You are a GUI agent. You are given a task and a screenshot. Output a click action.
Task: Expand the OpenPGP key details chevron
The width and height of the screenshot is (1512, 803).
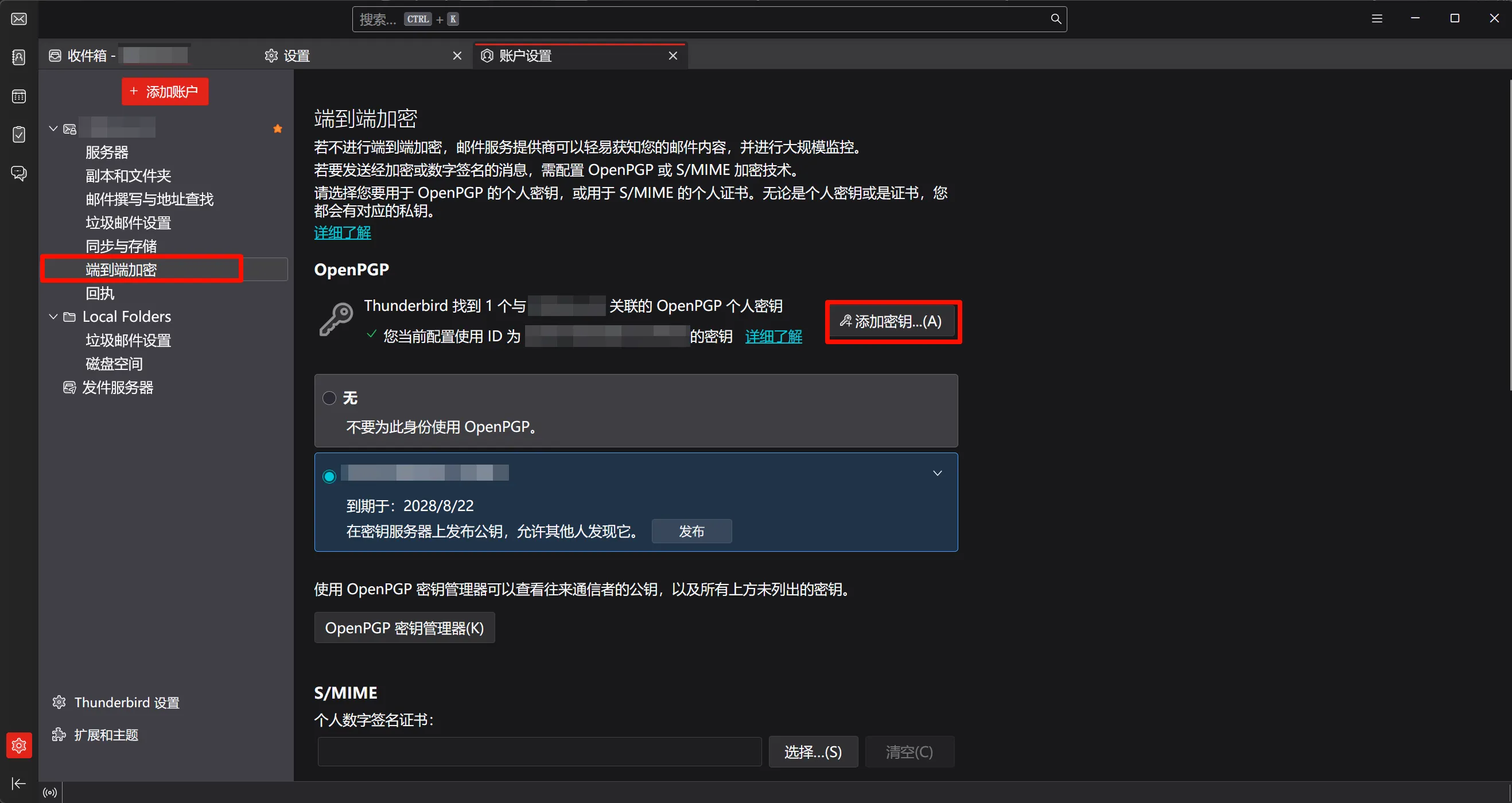[x=938, y=473]
